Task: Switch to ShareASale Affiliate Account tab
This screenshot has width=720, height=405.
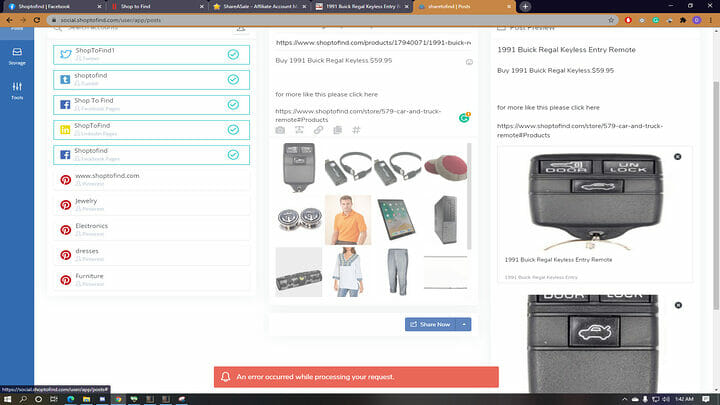Action: click(x=259, y=6)
